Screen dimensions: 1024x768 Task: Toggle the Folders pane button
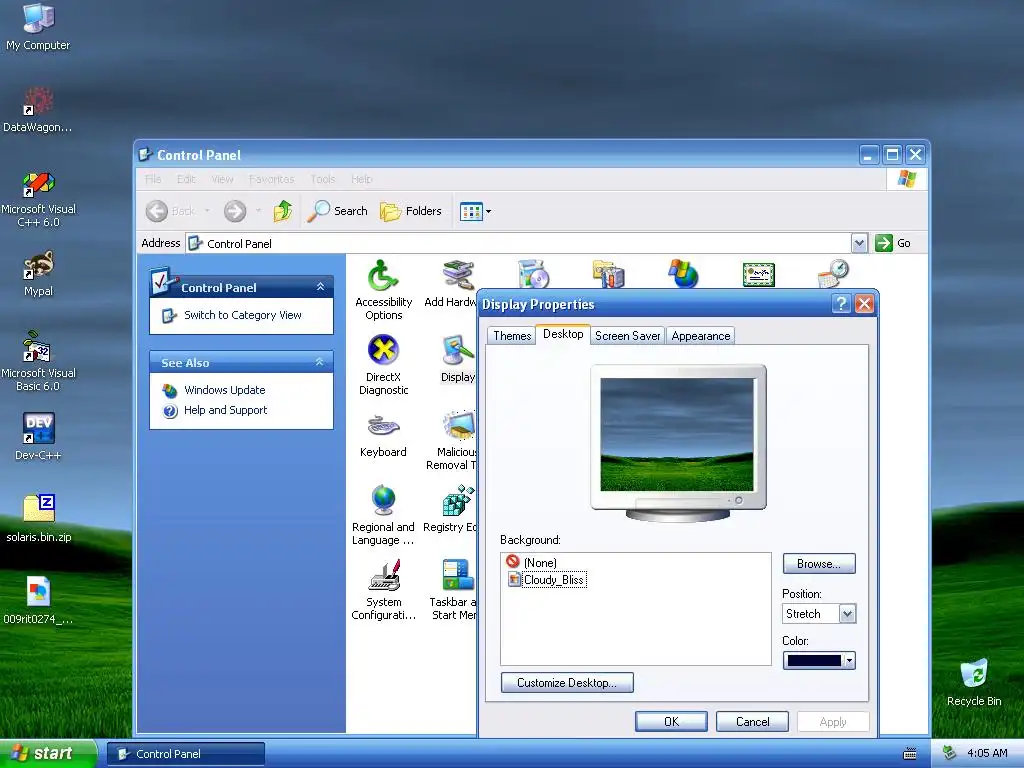(411, 211)
